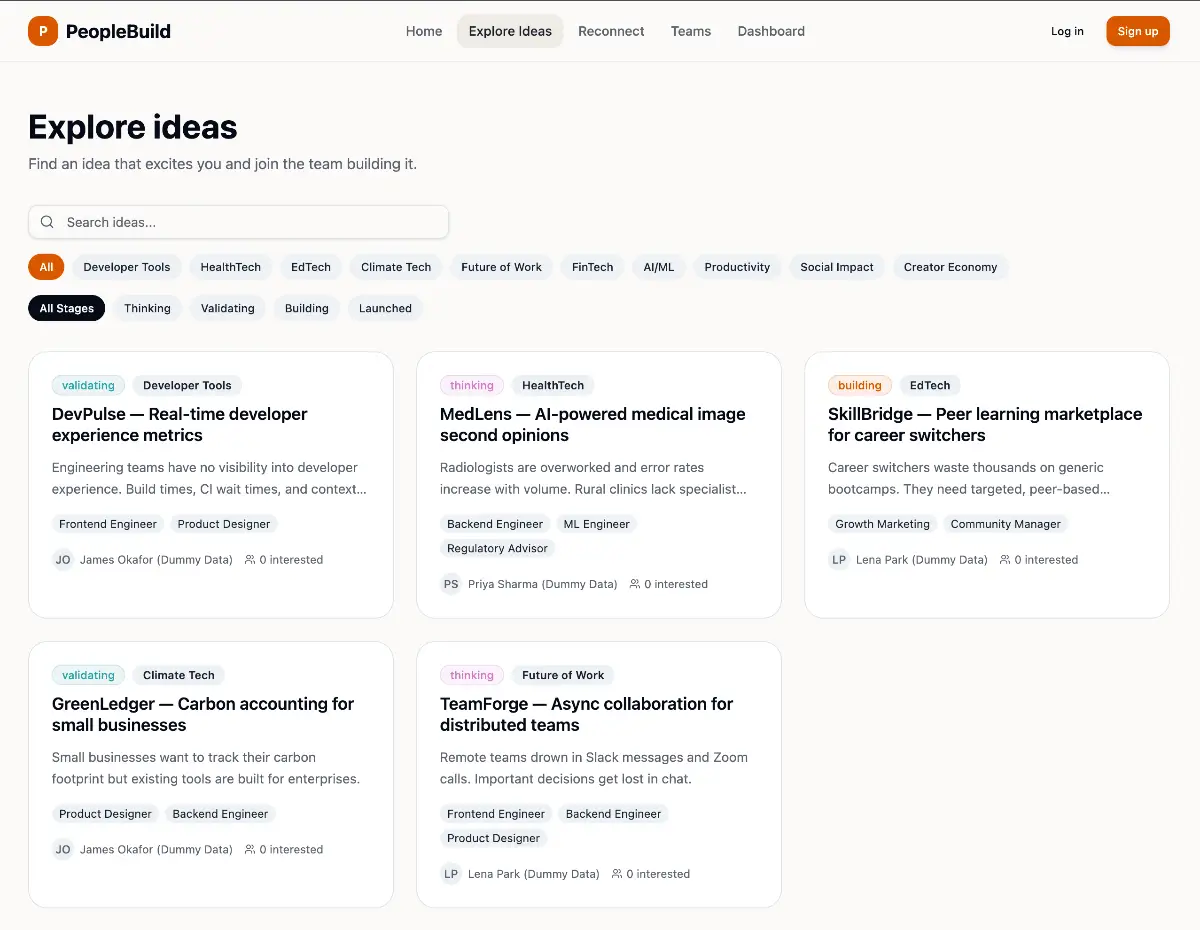
Task: Click the LP avatar on SkillBridge card
Action: [x=839, y=560]
